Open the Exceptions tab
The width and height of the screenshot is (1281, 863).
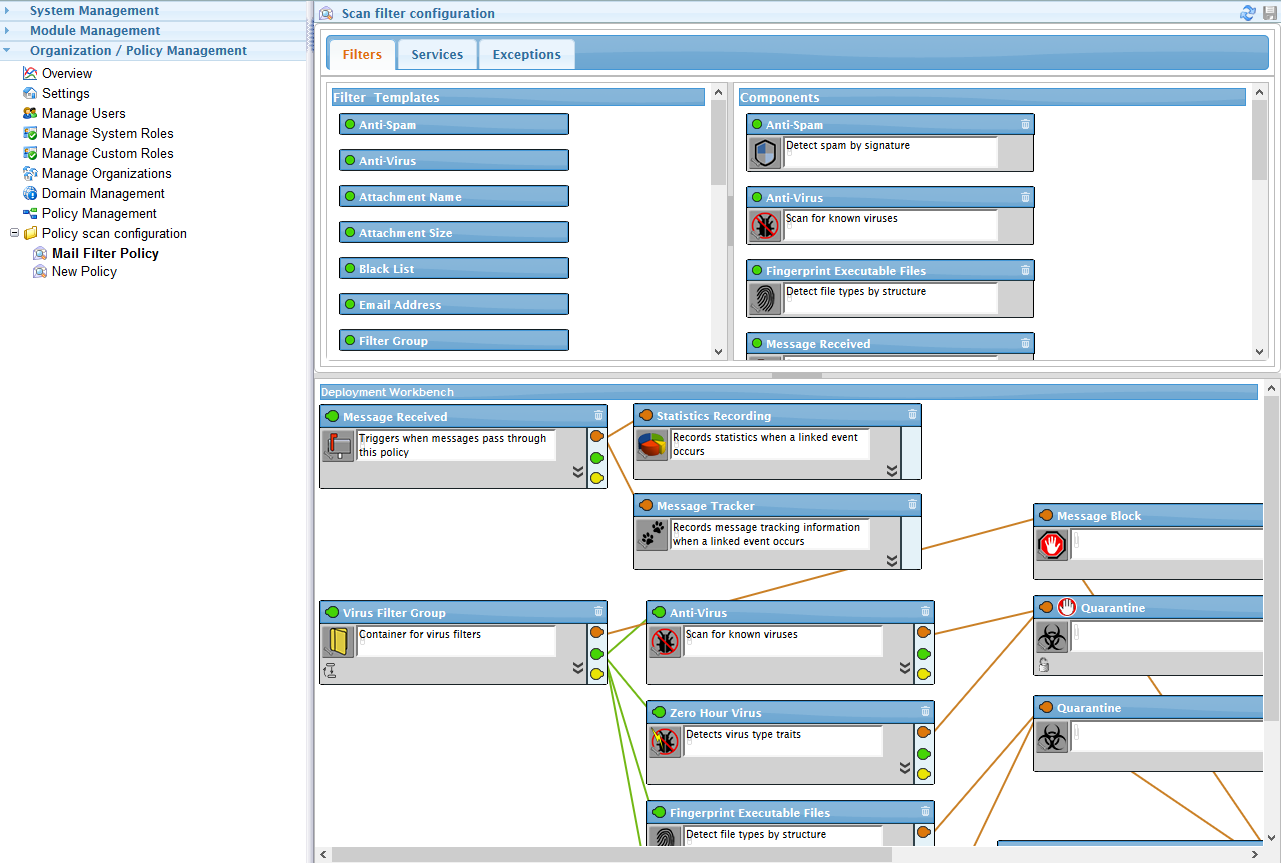(x=527, y=54)
